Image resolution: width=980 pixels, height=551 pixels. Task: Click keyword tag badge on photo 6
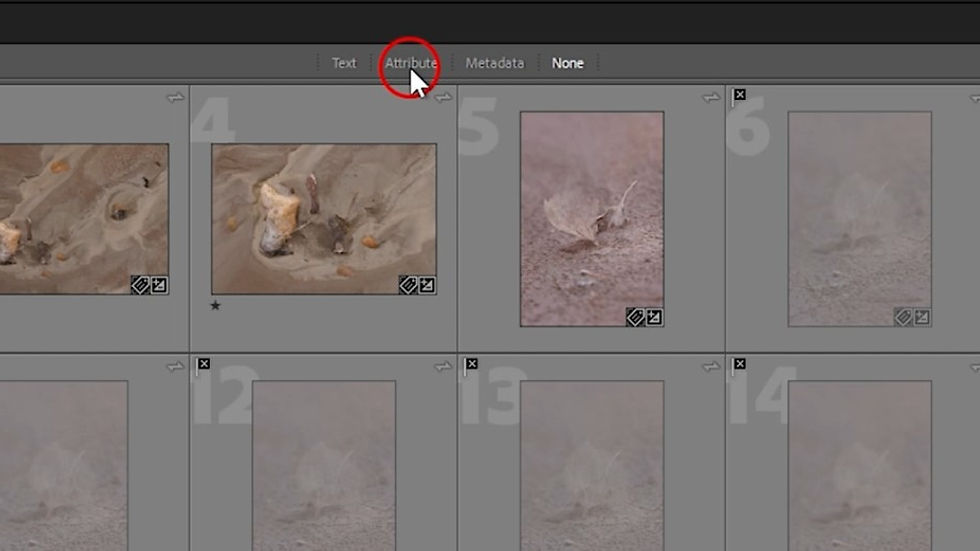coord(903,317)
